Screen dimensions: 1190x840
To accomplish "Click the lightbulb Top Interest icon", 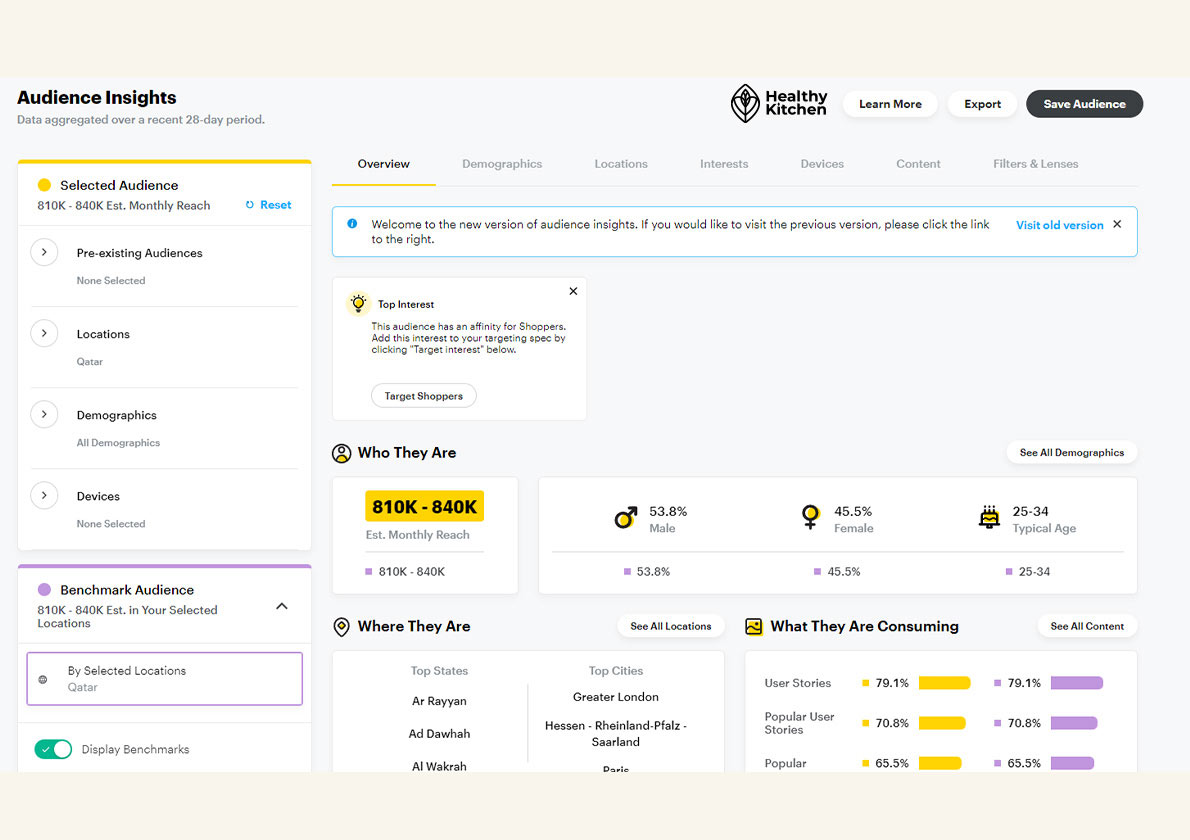I will (358, 304).
